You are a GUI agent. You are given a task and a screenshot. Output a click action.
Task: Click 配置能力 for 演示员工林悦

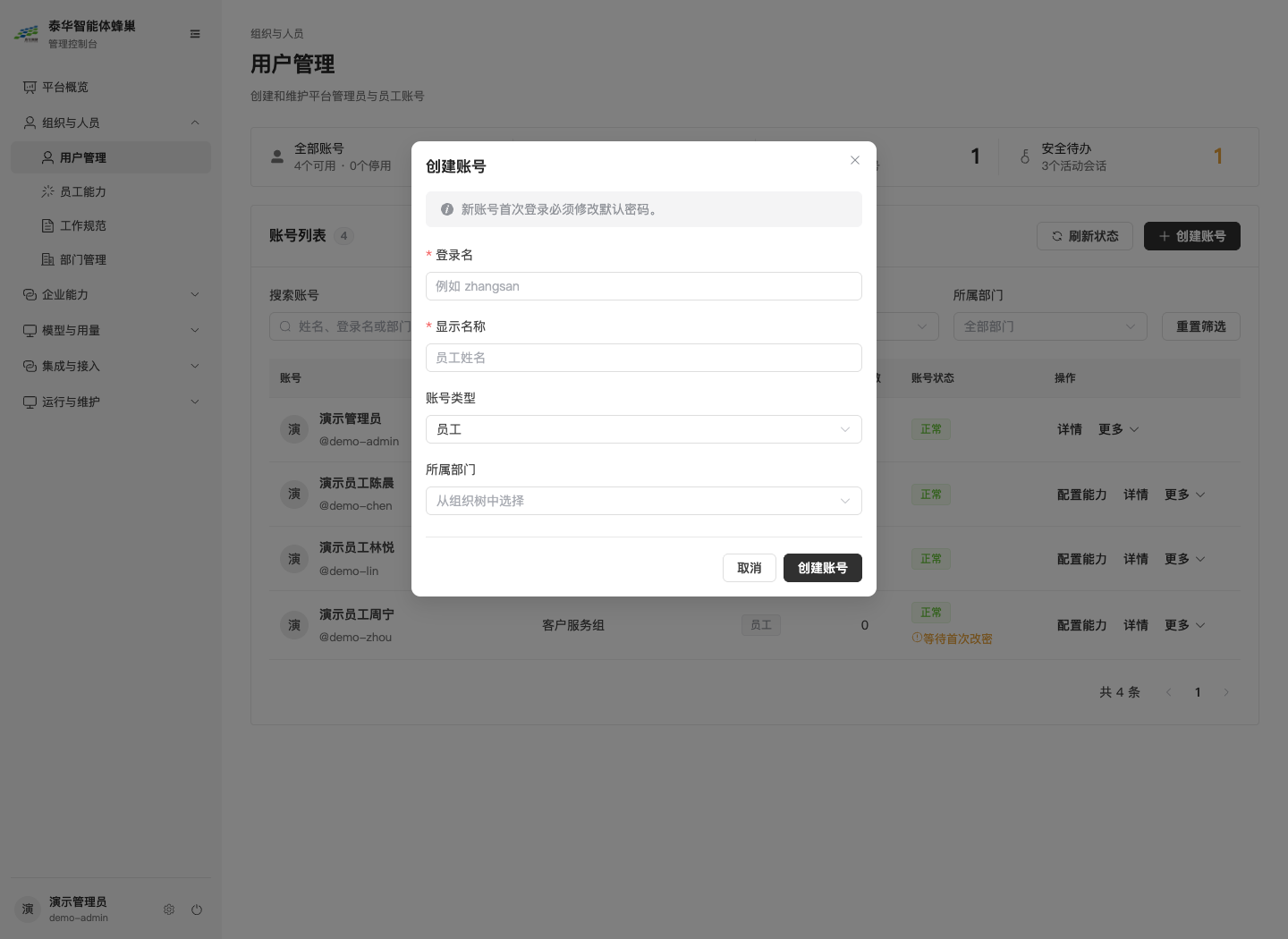[1082, 559]
